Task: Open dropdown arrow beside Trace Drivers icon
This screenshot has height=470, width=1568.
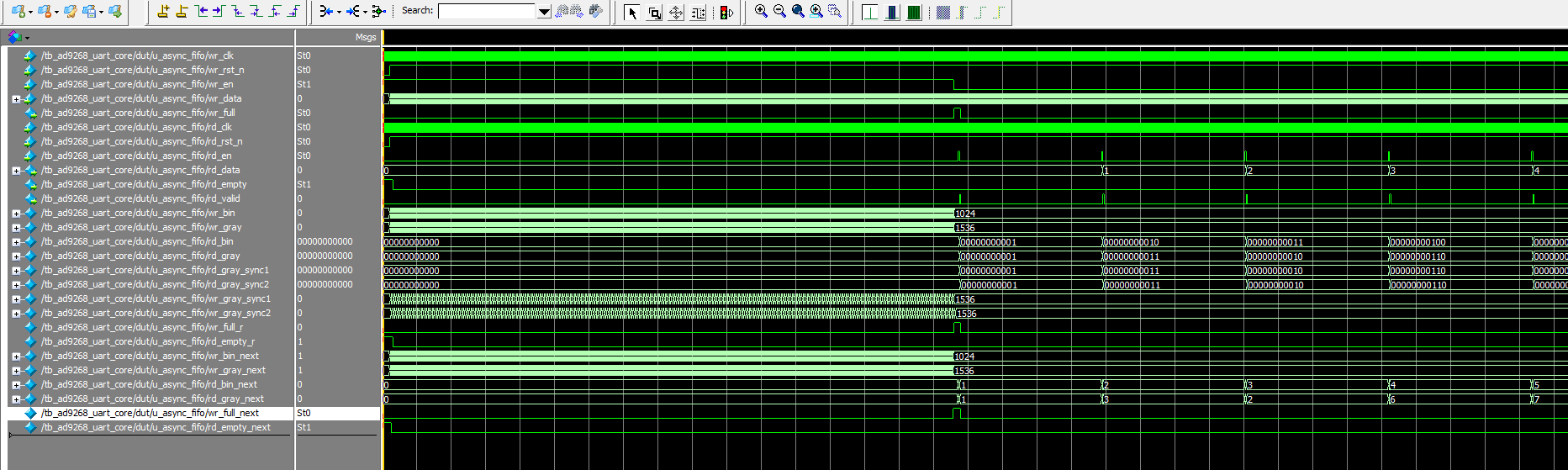Action: [x=339, y=12]
